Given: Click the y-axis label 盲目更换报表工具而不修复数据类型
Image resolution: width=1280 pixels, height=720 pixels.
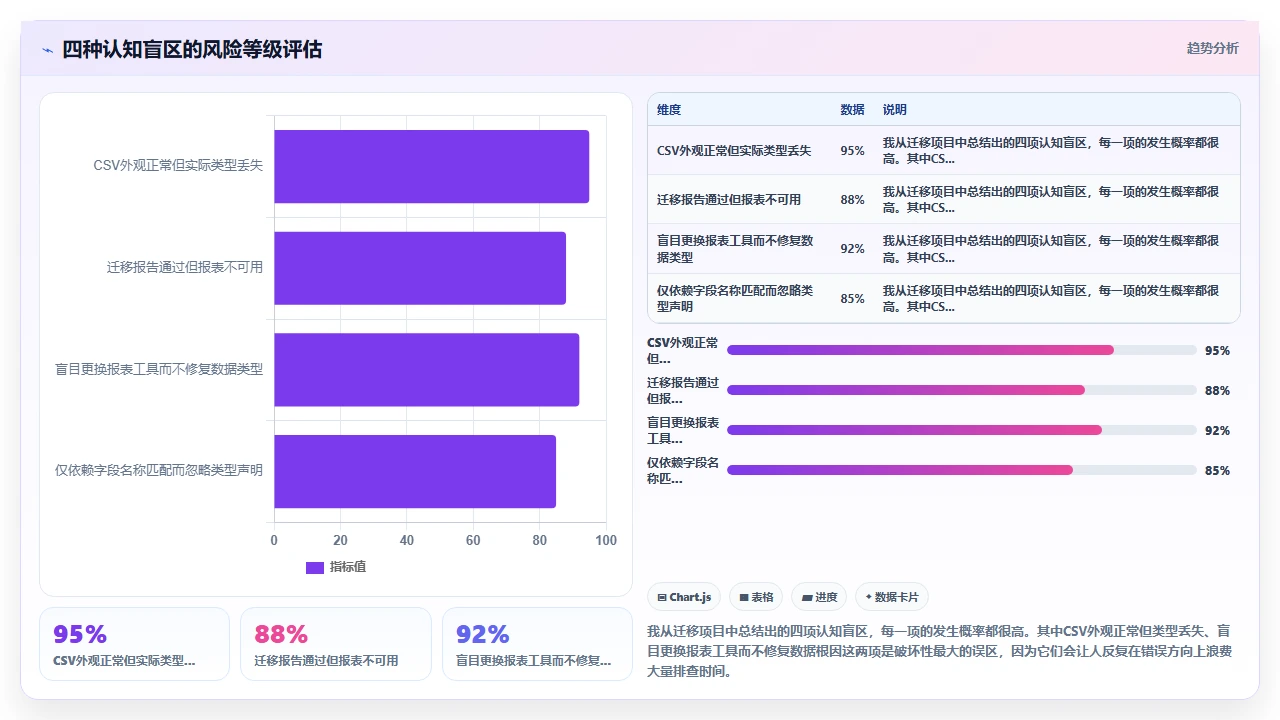Looking at the screenshot, I should click(159, 369).
